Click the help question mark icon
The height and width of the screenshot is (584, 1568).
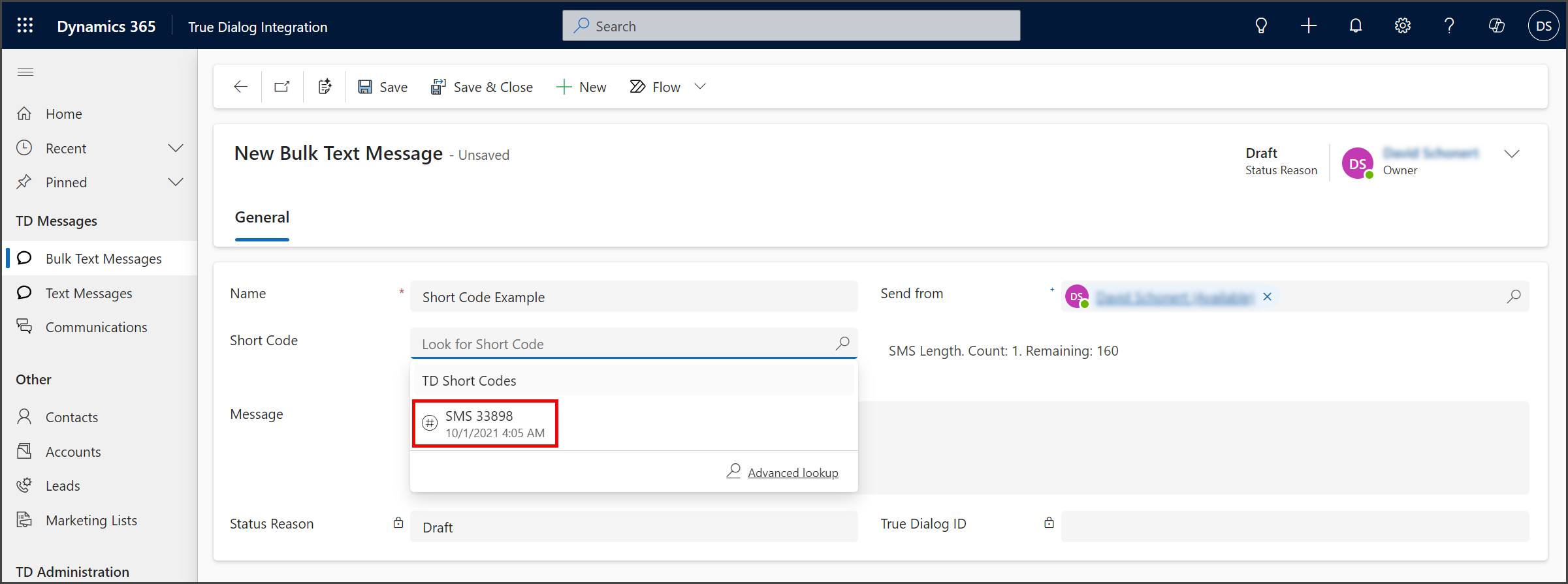coord(1449,26)
